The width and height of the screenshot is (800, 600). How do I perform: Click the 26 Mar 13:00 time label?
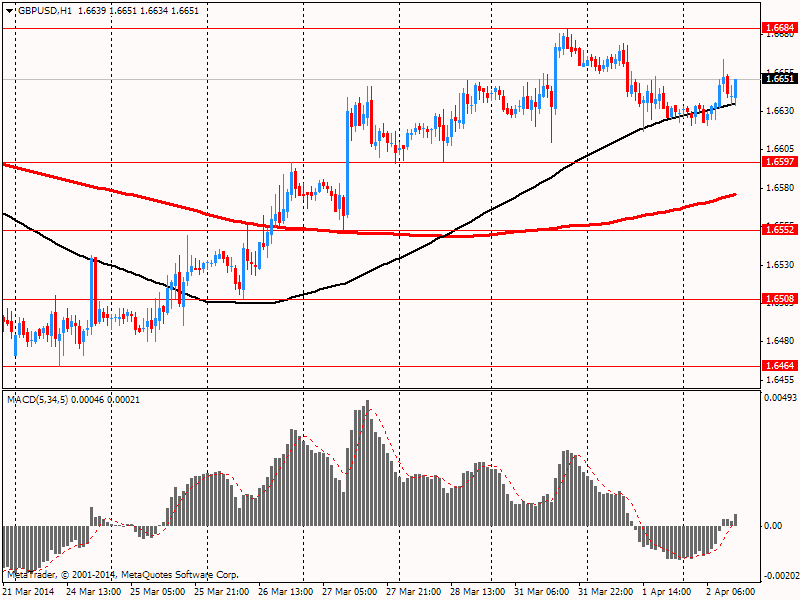286,592
